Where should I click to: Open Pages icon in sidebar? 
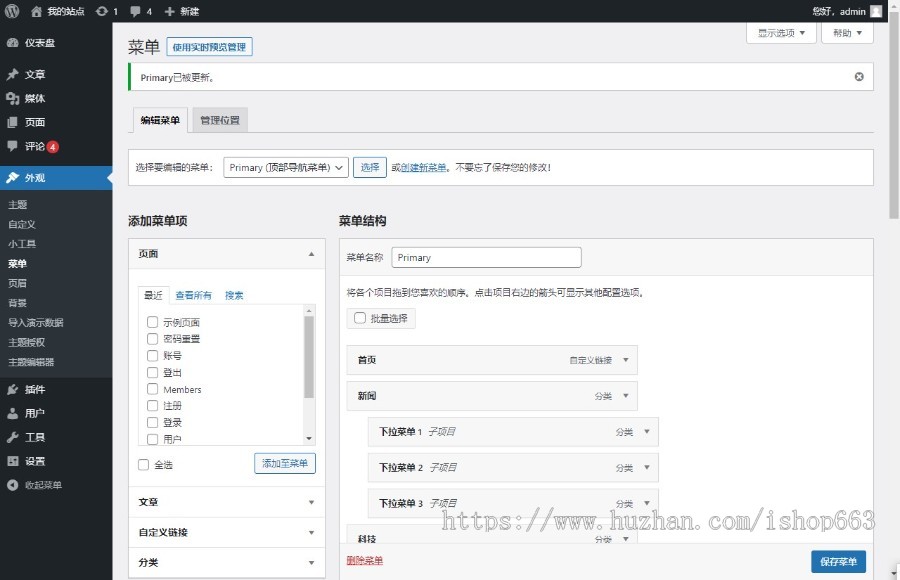(13, 122)
